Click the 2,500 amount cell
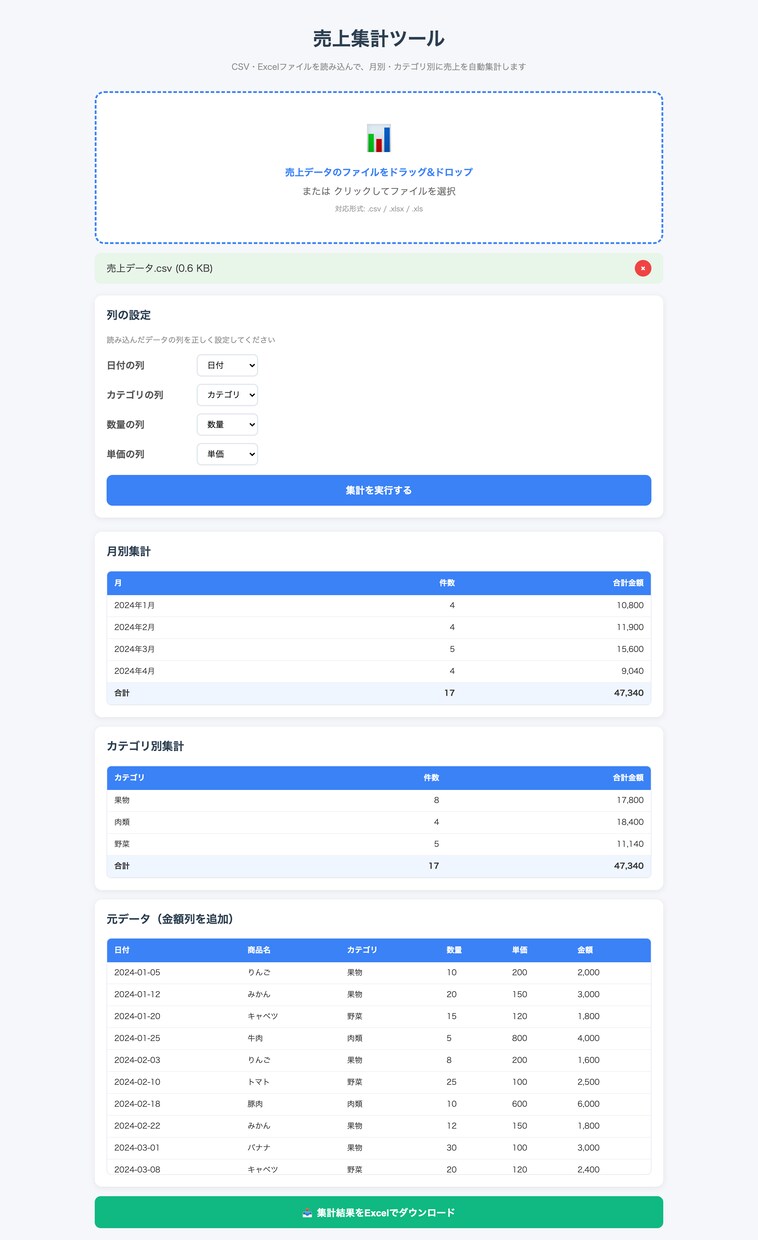Screen dimensions: 758x1240 pyautogui.click(x=588, y=1082)
